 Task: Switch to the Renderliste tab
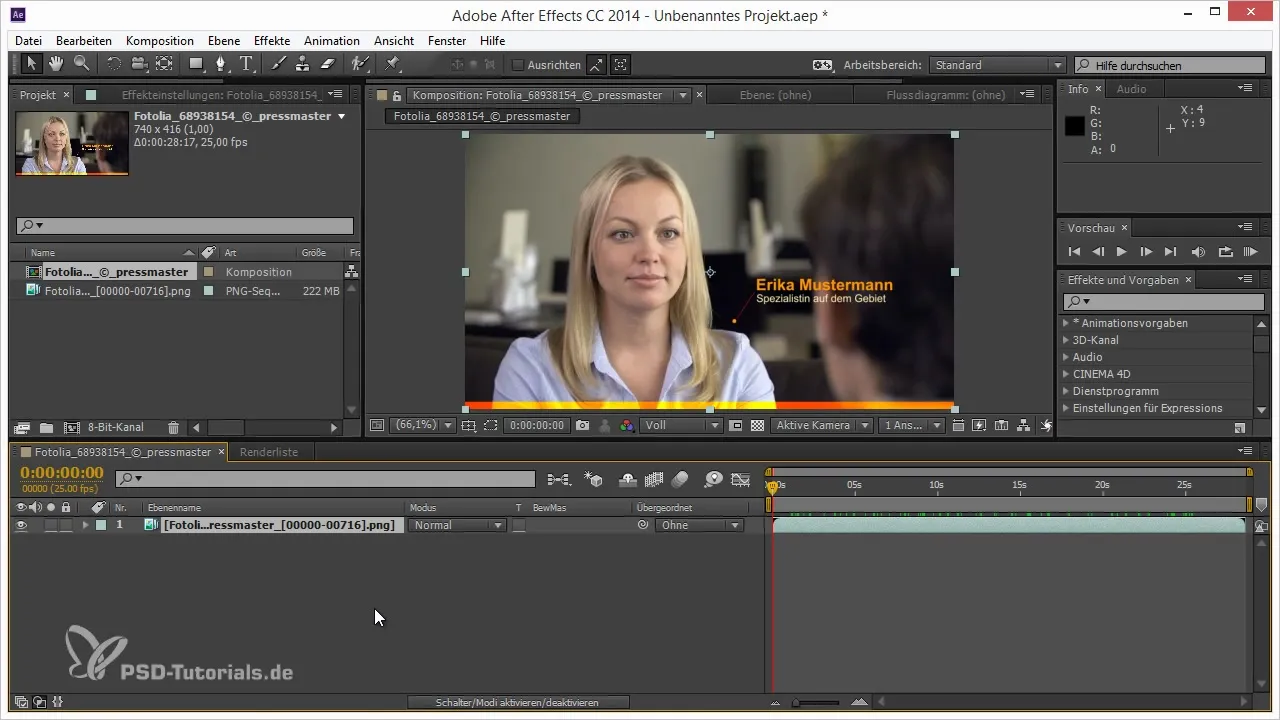(269, 452)
